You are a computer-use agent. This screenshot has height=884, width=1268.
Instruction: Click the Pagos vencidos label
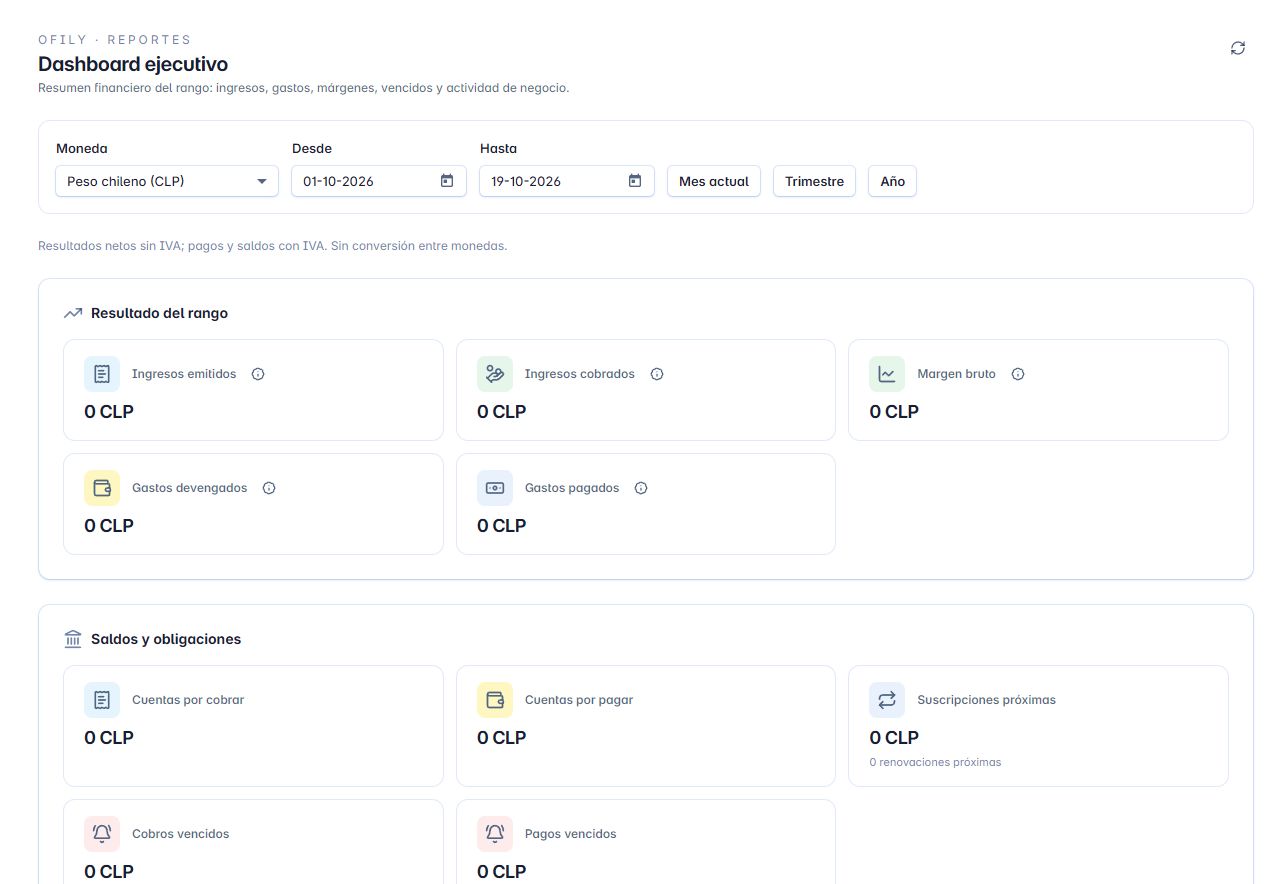pyautogui.click(x=571, y=834)
